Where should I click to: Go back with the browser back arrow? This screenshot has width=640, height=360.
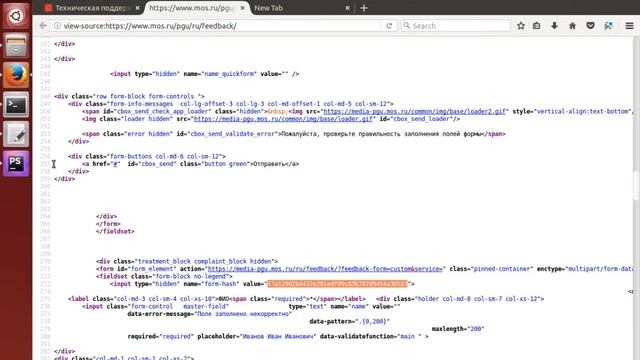pyautogui.click(x=43, y=26)
